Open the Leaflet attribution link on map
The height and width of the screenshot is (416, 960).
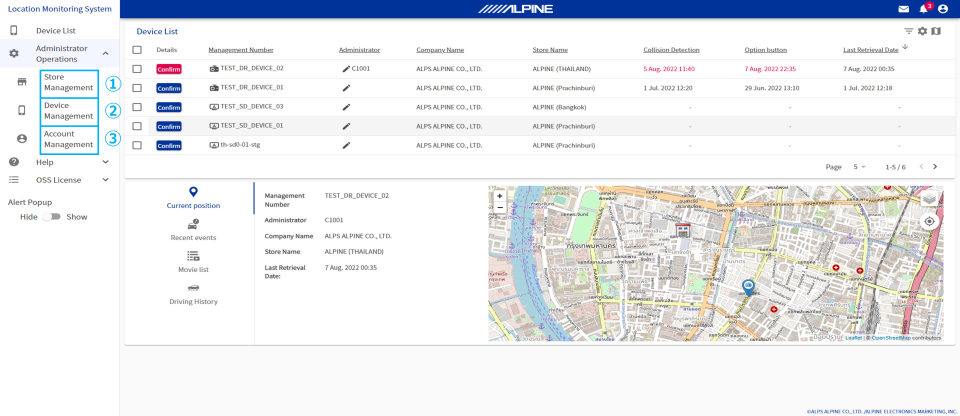coord(853,338)
